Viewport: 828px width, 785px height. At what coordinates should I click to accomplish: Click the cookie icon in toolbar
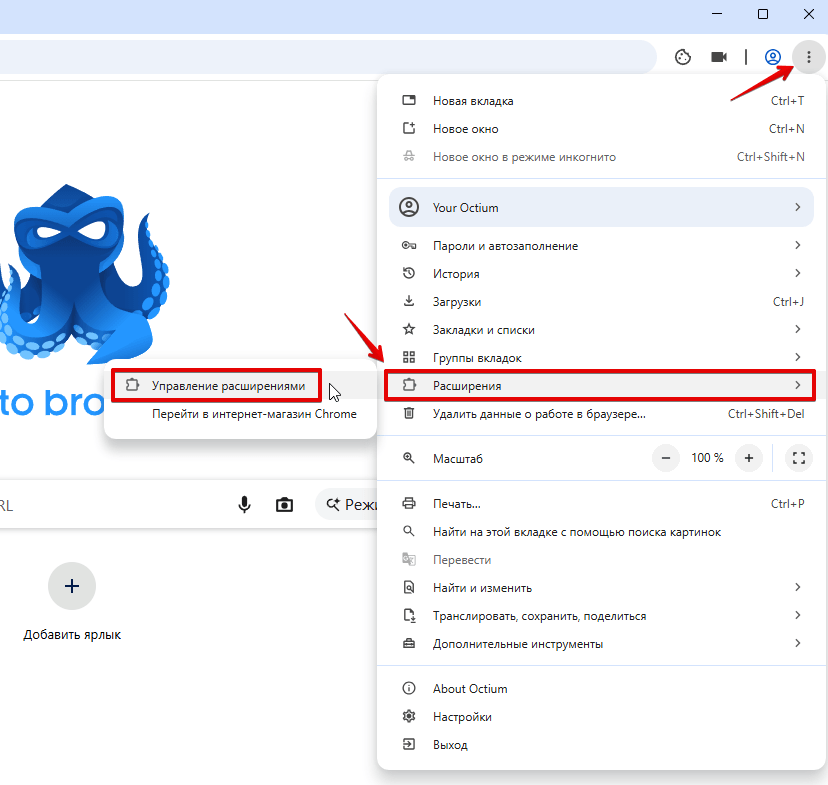(683, 57)
